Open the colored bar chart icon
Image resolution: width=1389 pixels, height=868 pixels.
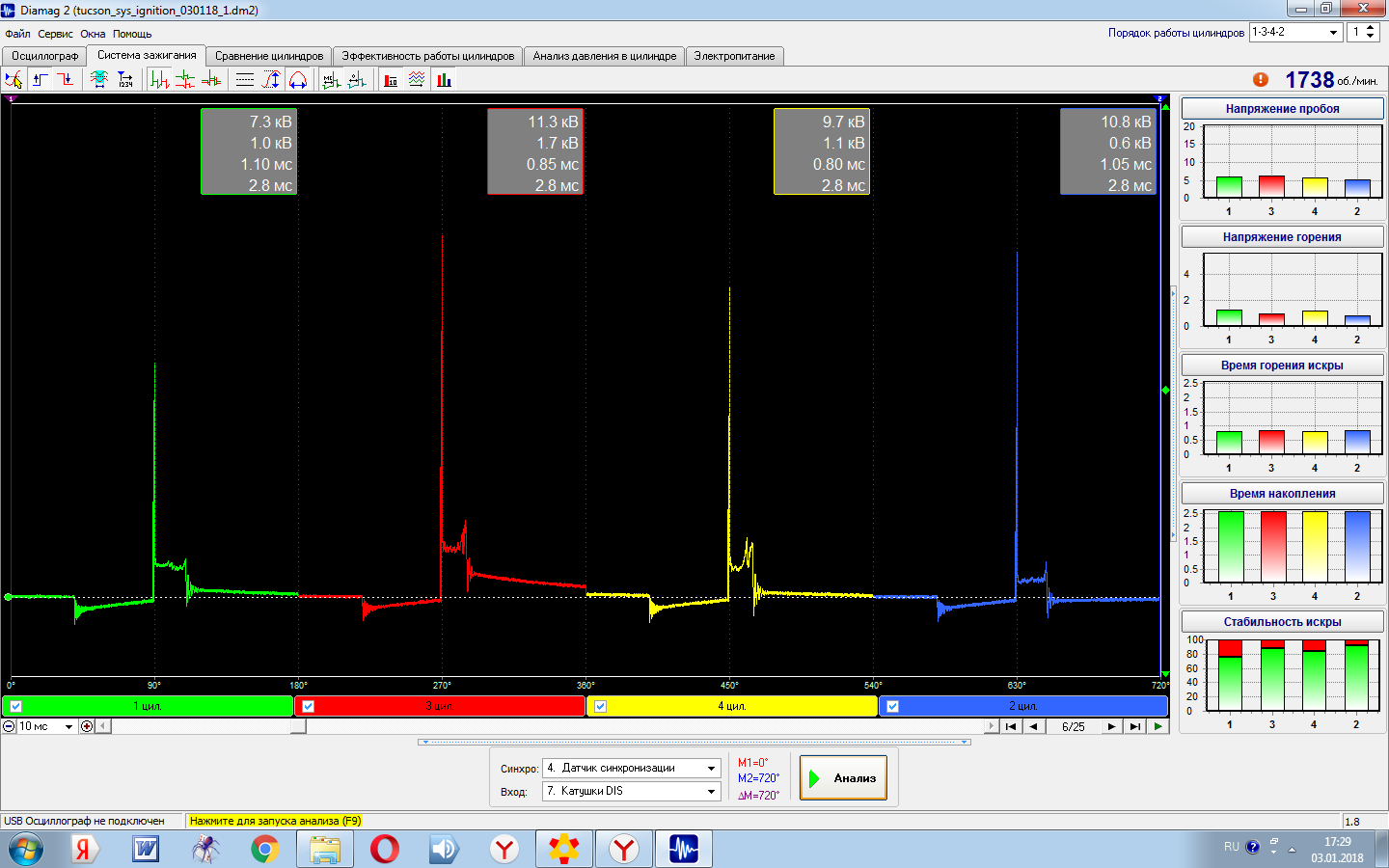point(444,80)
